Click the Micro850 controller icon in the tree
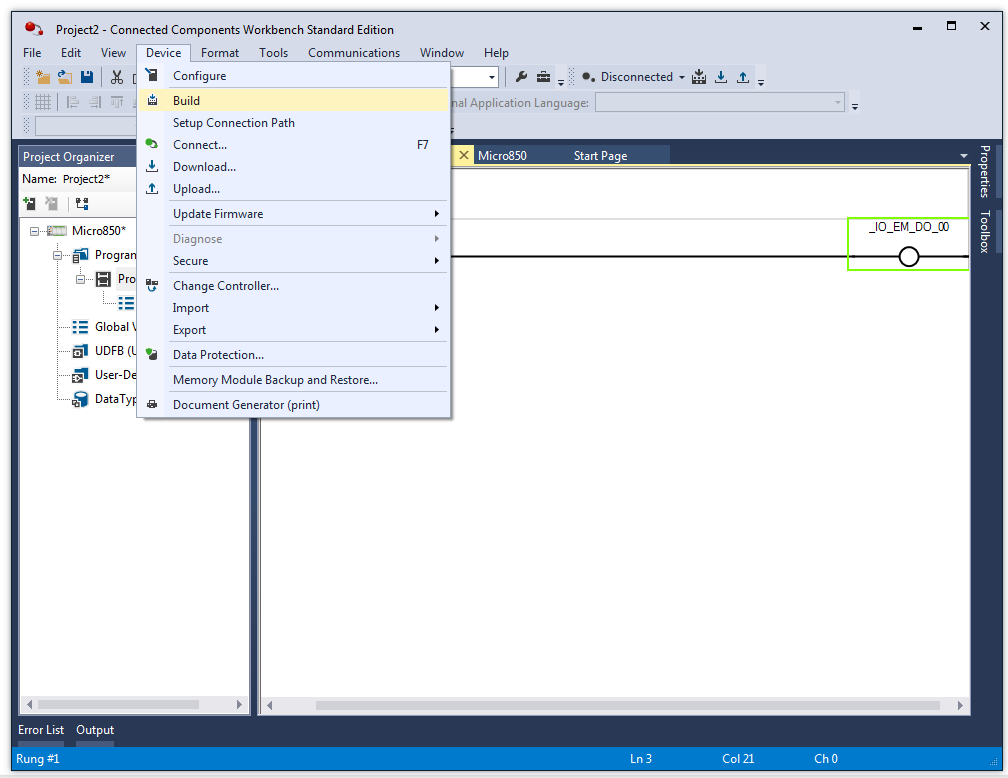Viewport: 1008px width, 778px height. (57, 231)
